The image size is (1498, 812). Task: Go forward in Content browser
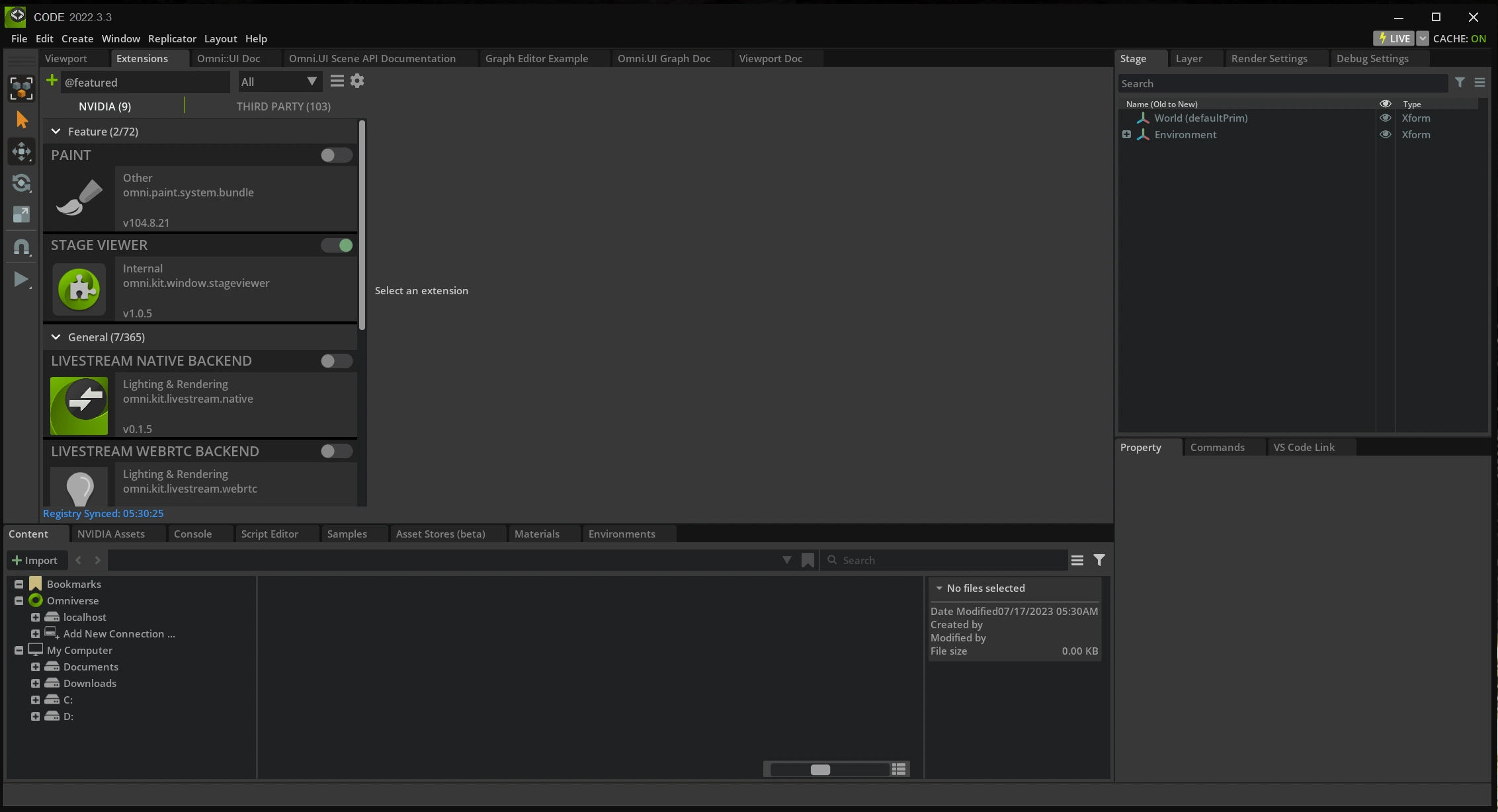coord(97,560)
